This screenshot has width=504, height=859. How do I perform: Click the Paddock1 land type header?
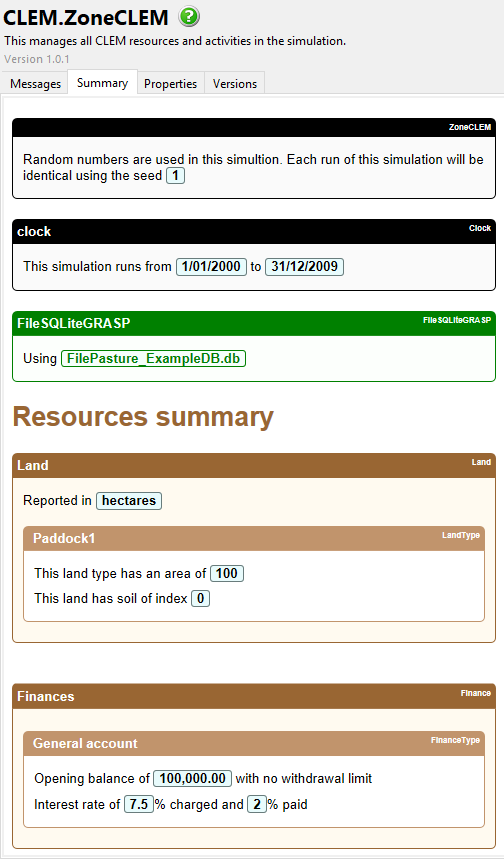(254, 539)
